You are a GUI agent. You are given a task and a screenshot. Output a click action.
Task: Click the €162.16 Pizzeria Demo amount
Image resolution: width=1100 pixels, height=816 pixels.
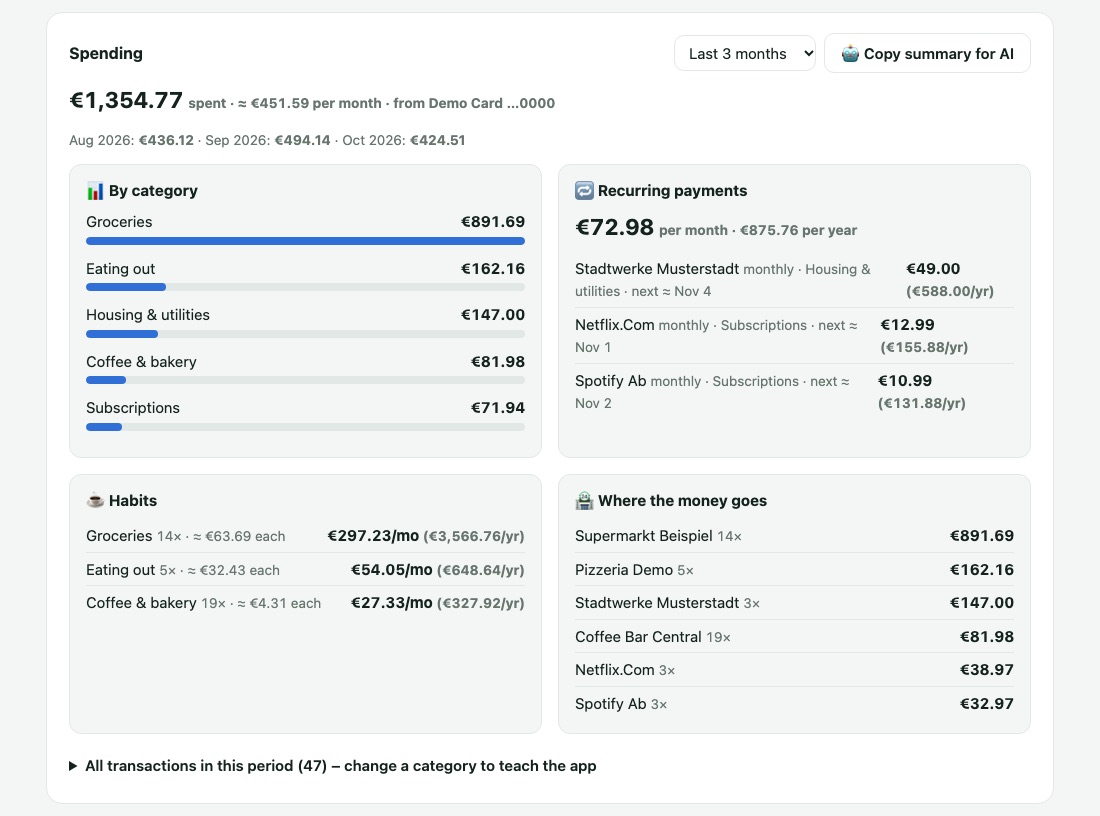pos(981,570)
